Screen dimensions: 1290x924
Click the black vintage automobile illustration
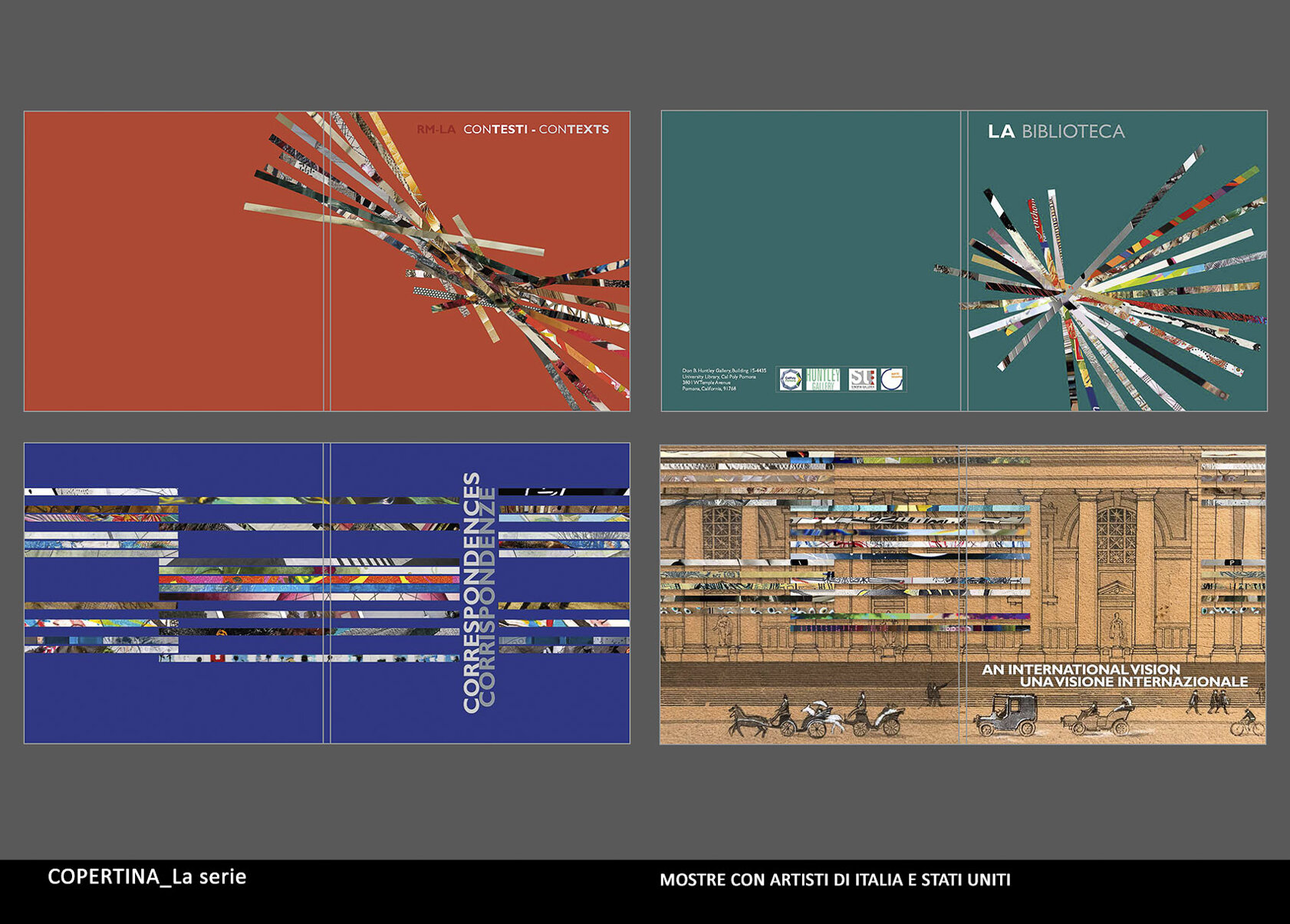point(1005,715)
